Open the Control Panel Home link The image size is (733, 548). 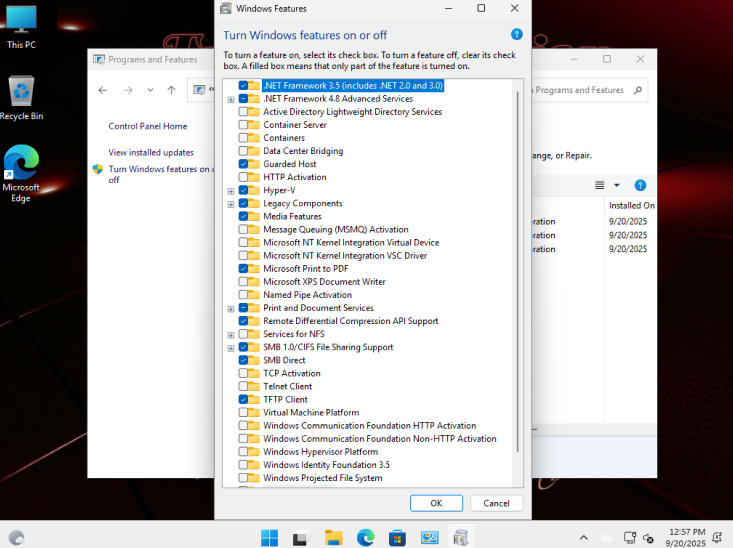(148, 126)
